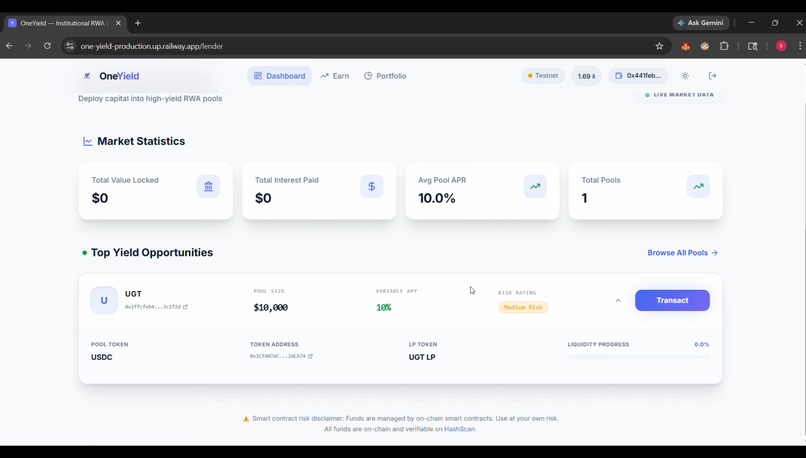
Task: Open the HashScan link
Action: [x=459, y=429]
